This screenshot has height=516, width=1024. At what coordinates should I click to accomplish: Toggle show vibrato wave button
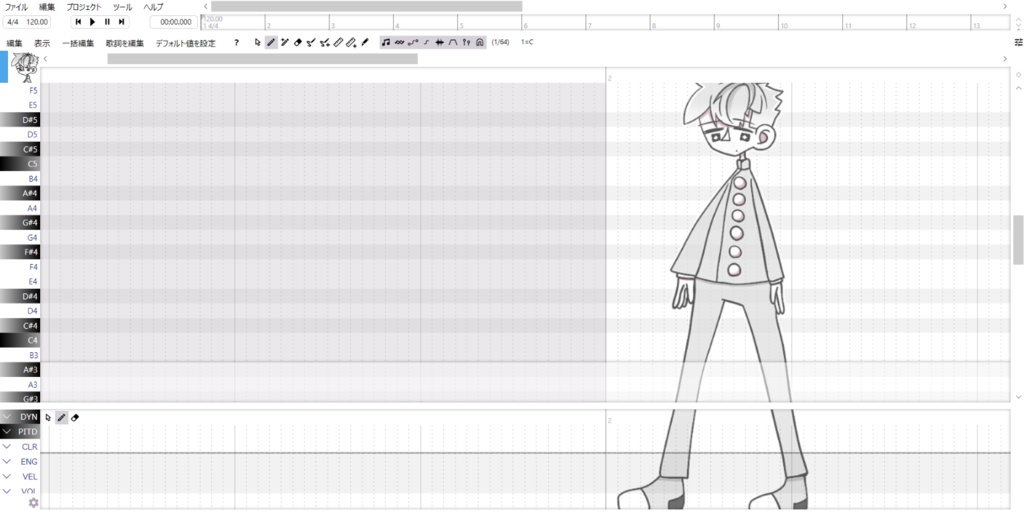coord(400,42)
